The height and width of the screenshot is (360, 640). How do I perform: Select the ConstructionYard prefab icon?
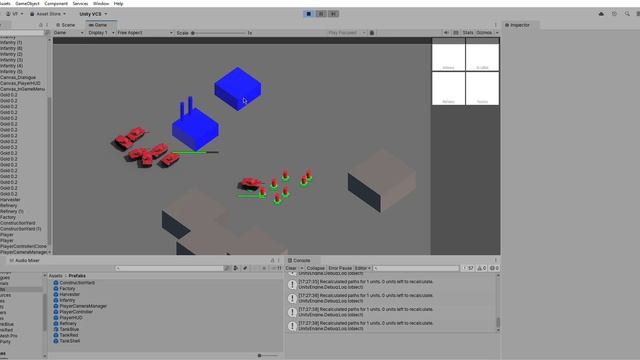tap(56, 282)
